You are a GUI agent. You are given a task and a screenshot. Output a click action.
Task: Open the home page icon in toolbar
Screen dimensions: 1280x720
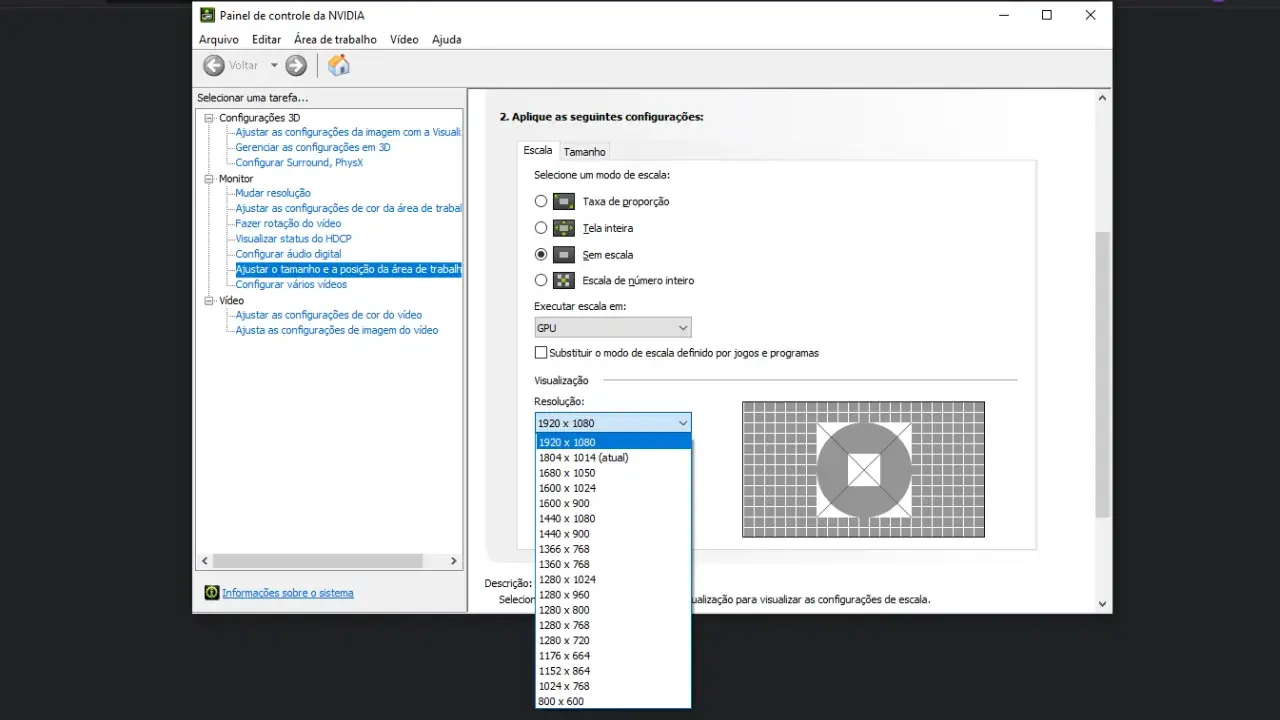[339, 65]
